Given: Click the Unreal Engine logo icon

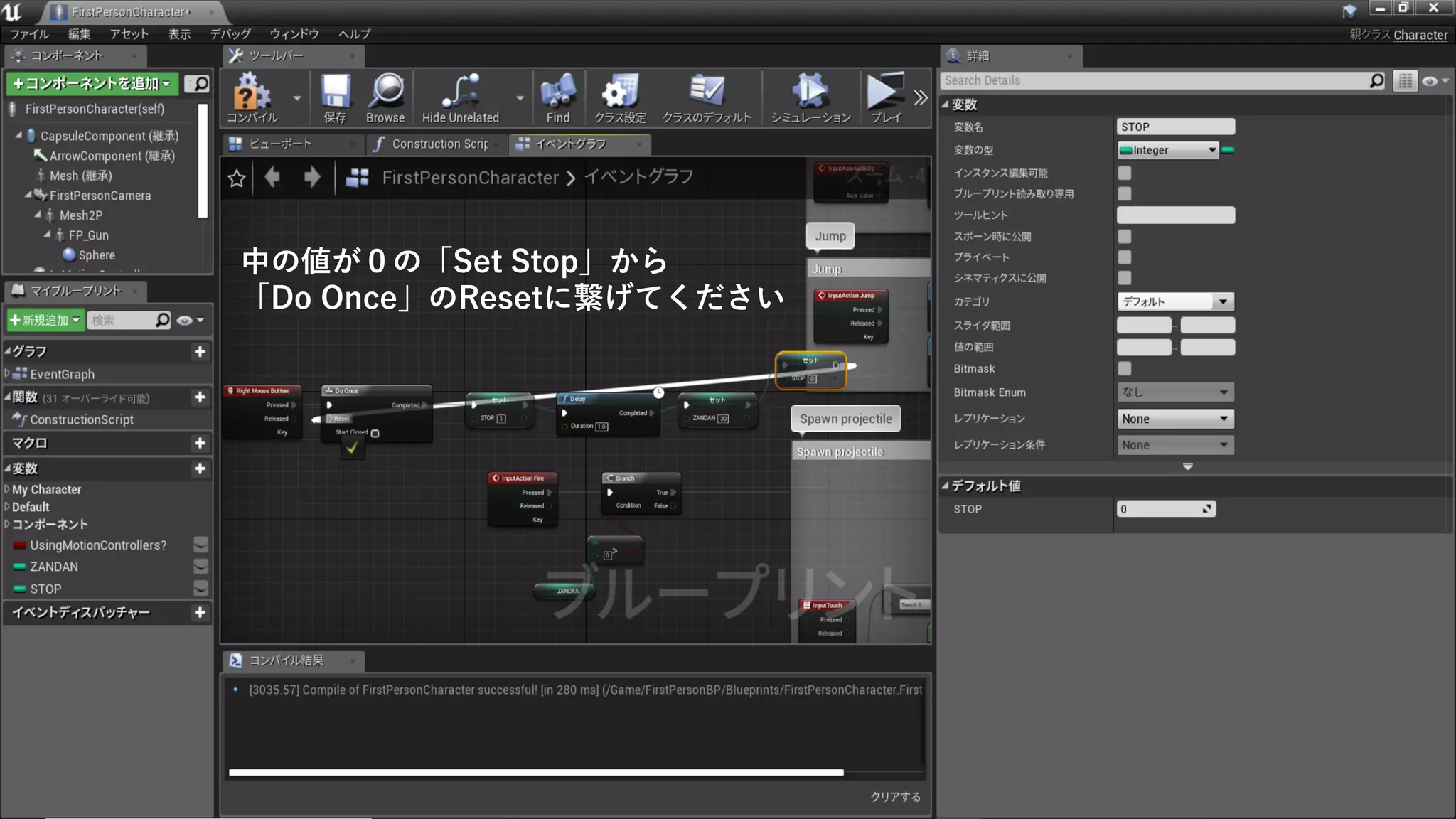Looking at the screenshot, I should [12, 11].
